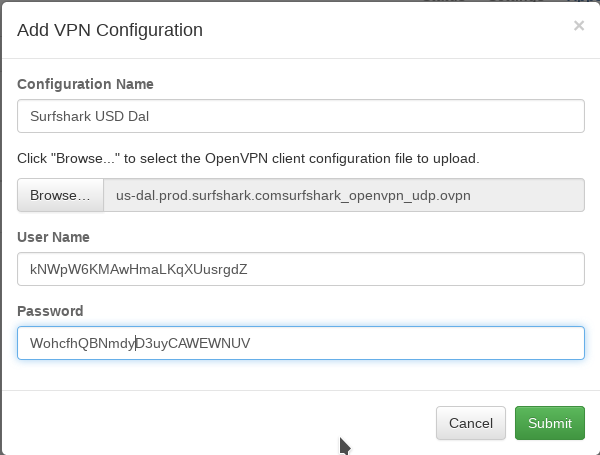Click the selected .ovpn file name box

tap(343, 195)
